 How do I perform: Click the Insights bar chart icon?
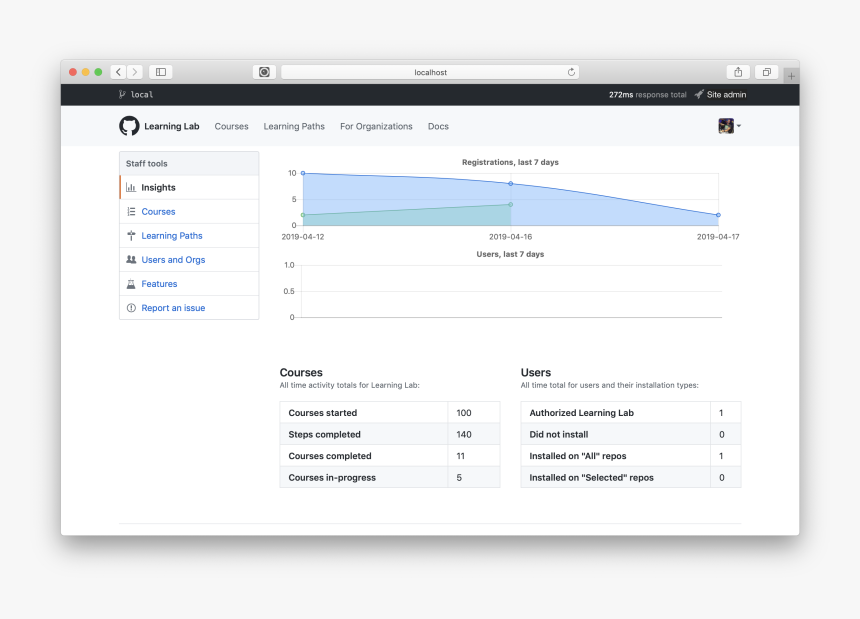(x=131, y=188)
